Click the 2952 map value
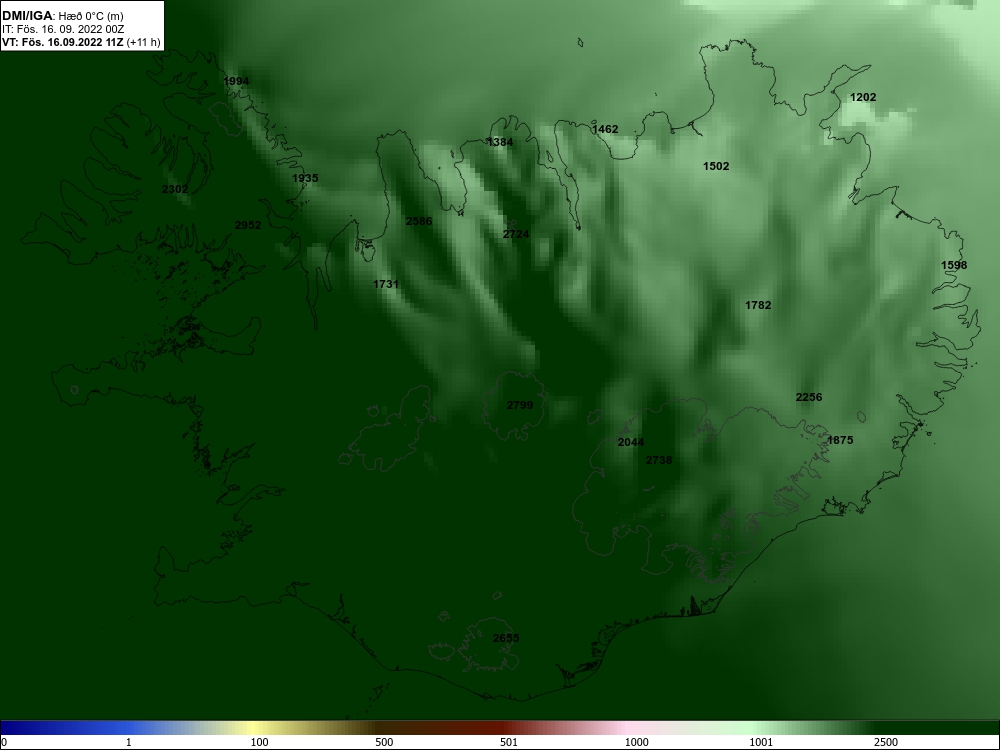Viewport: 1000px width, 750px height. point(247,225)
